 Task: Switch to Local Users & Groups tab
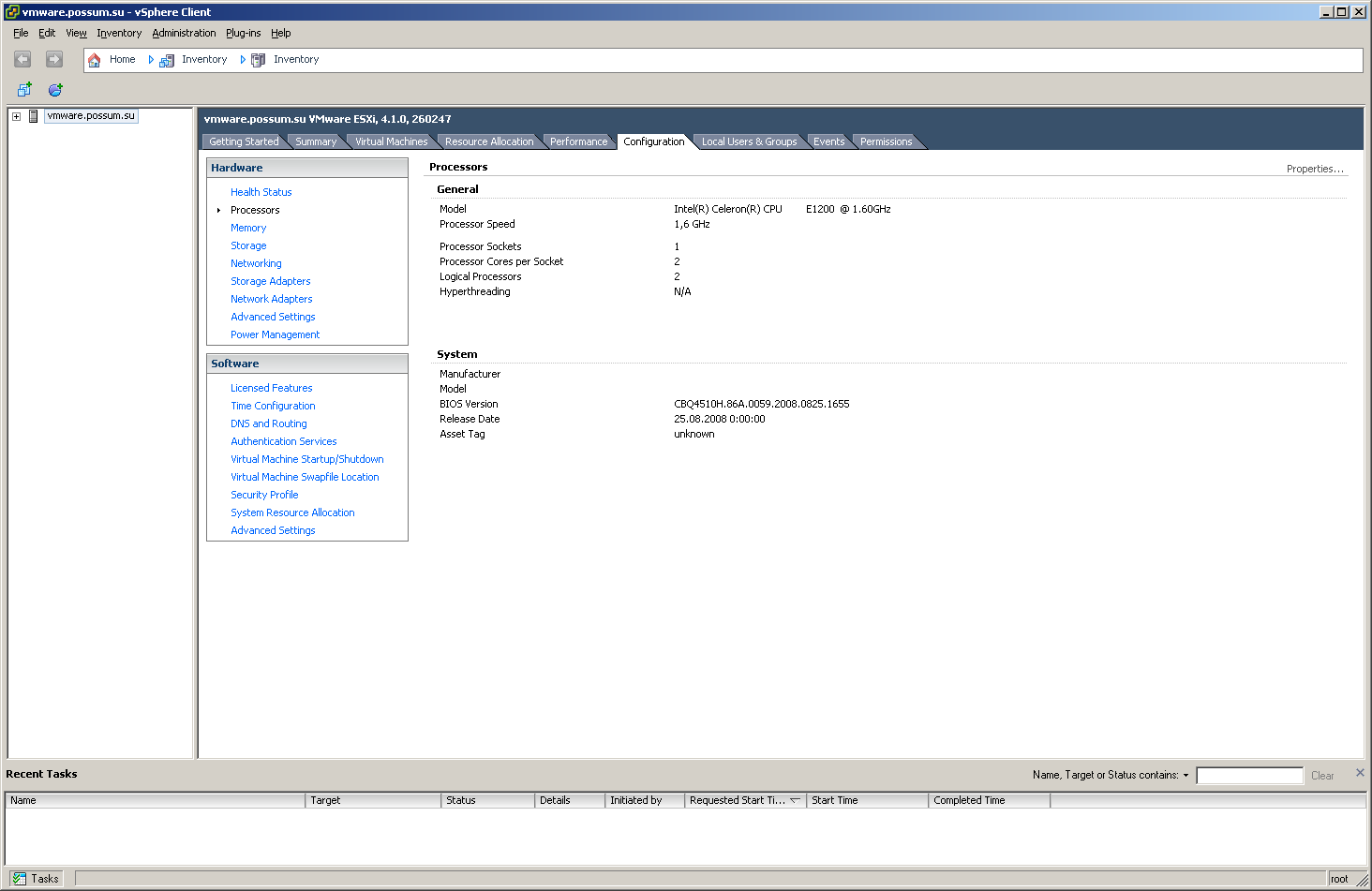pos(749,141)
